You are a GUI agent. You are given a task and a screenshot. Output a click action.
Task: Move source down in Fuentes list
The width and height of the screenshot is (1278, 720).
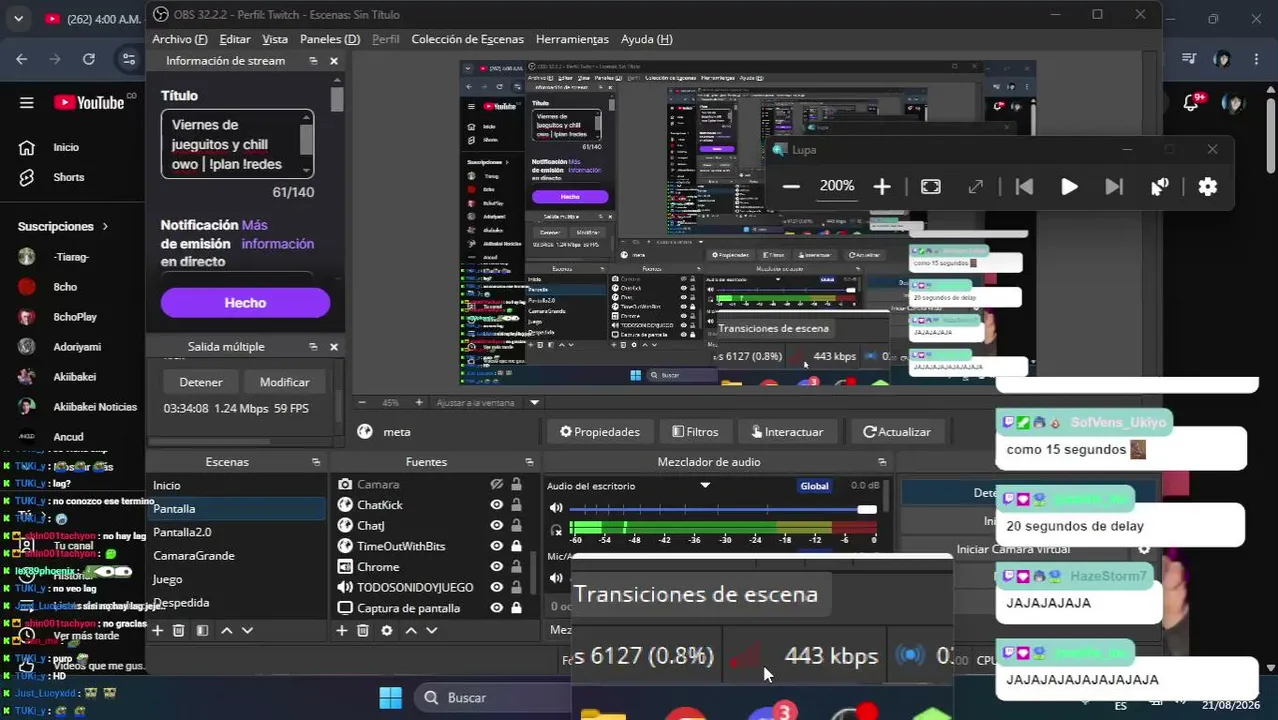point(432,630)
